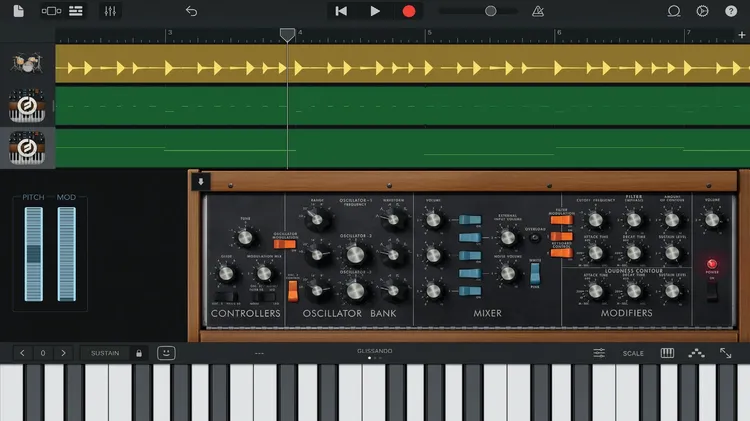Open keyboard controls sliders icon
Image resolution: width=750 pixels, height=421 pixels.
point(599,353)
